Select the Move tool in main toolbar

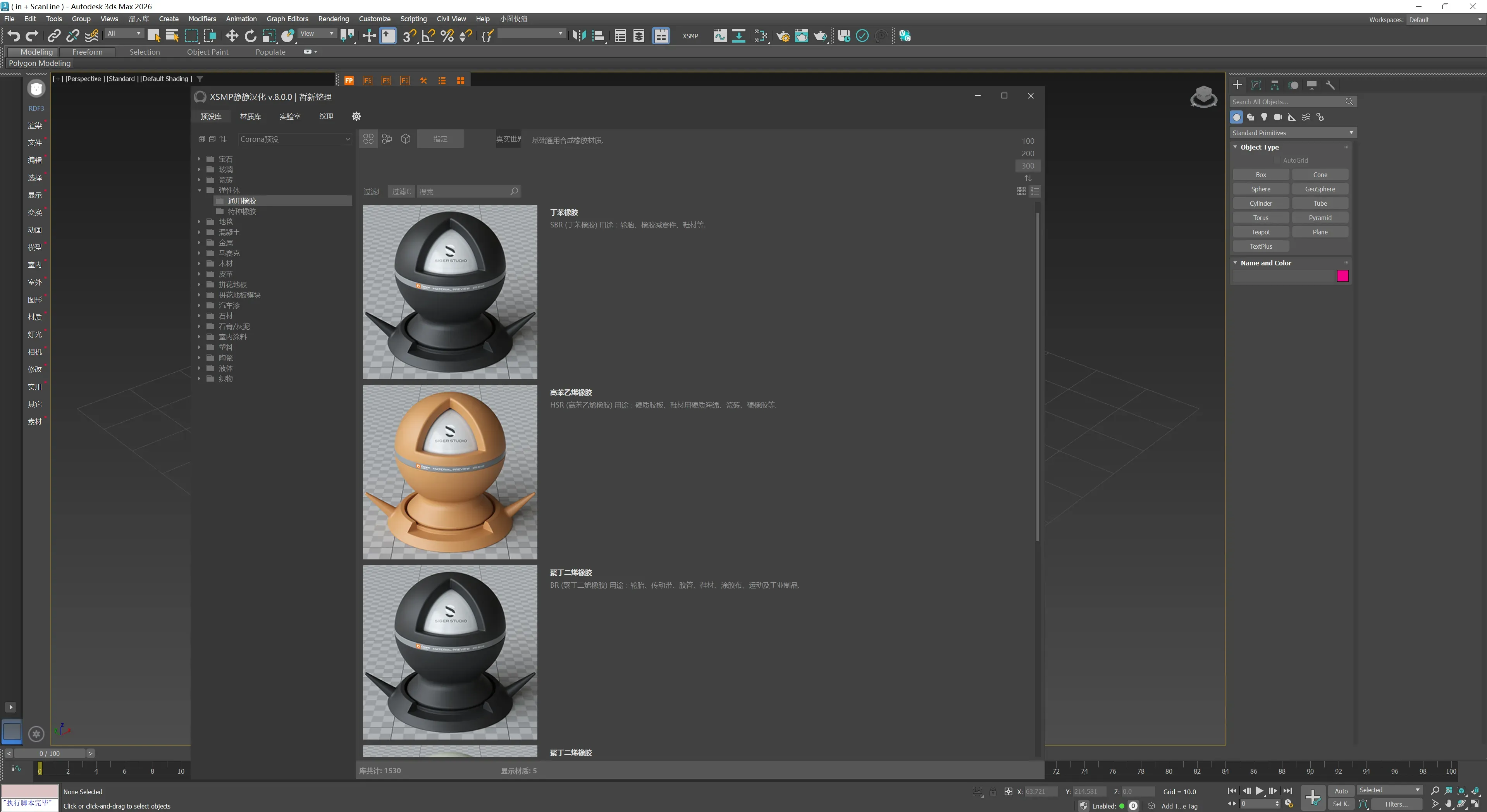coord(231,36)
